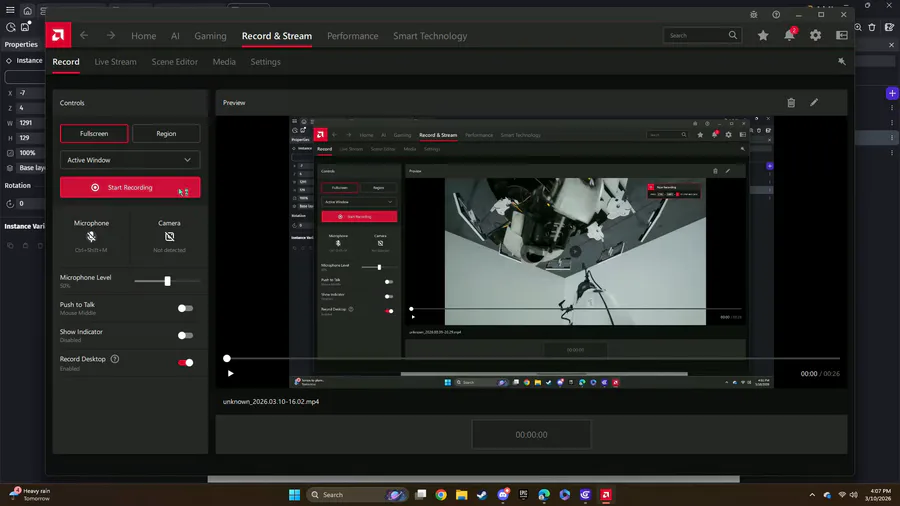Image resolution: width=900 pixels, height=506 pixels.
Task: Enable the Push to Talk toggle
Action: (x=185, y=309)
